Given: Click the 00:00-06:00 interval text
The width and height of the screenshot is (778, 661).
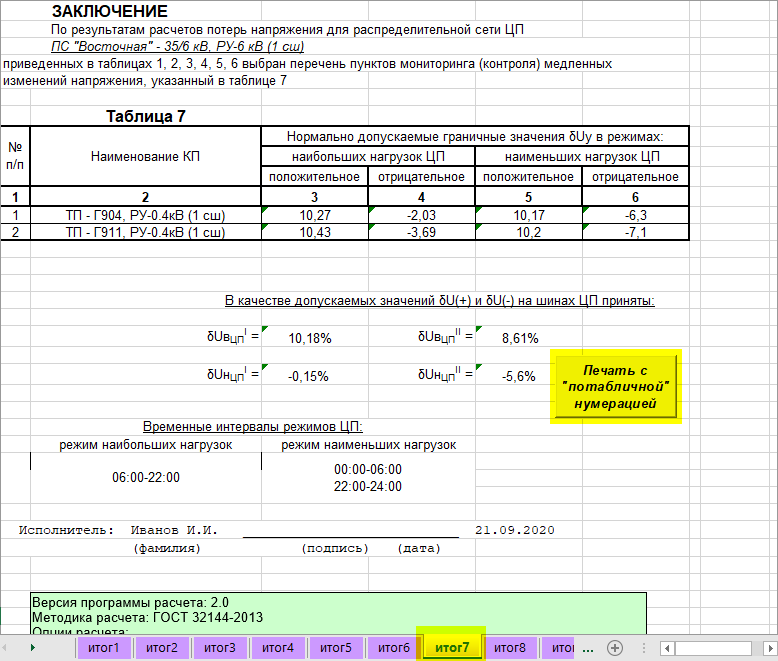Looking at the screenshot, I should 368,469.
